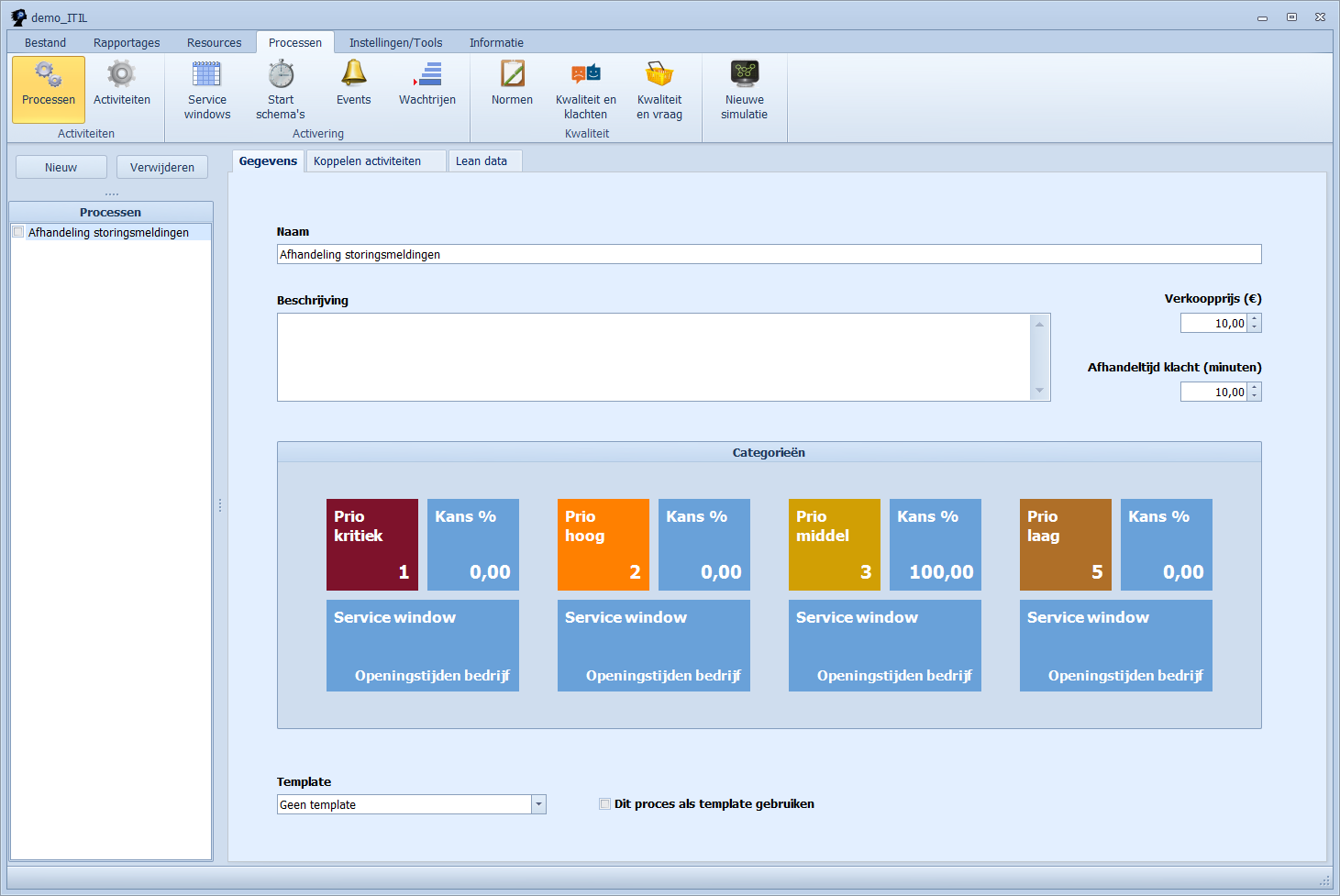1340x896 pixels.
Task: Click the Beschrijving text area
Action: tap(654, 357)
